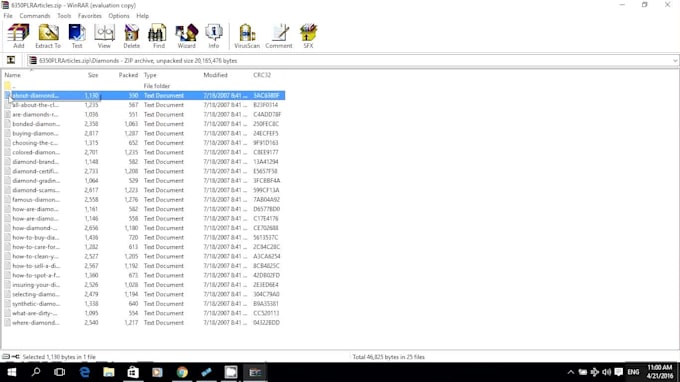The height and width of the screenshot is (382, 680).
Task: Open the Options menu
Action: point(119,16)
